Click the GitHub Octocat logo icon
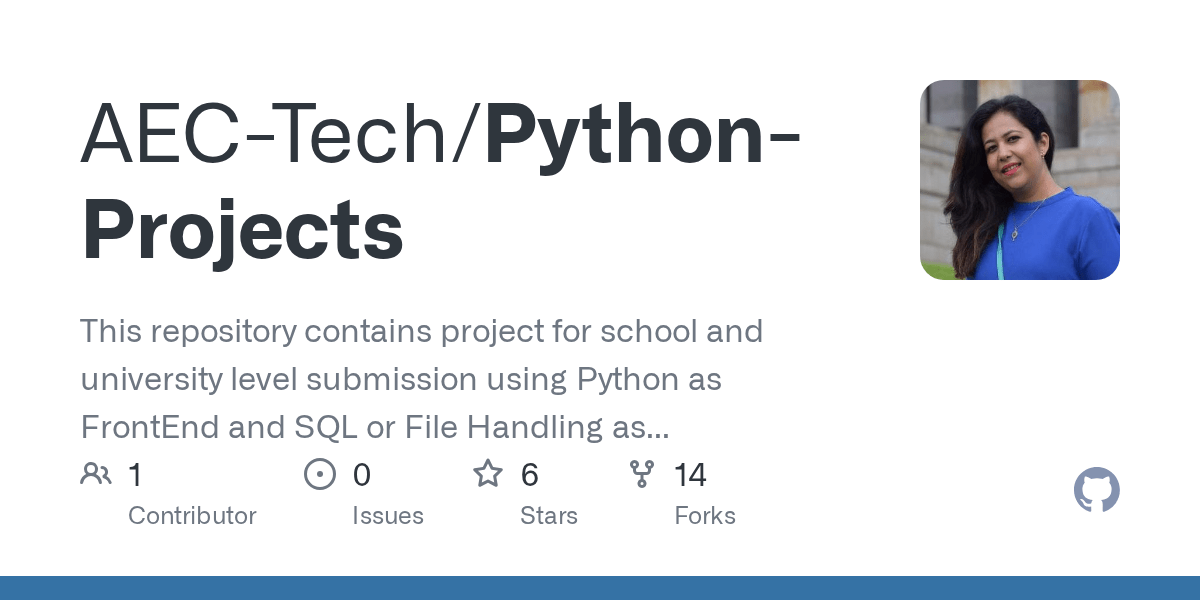Image resolution: width=1200 pixels, height=600 pixels. (x=1097, y=491)
